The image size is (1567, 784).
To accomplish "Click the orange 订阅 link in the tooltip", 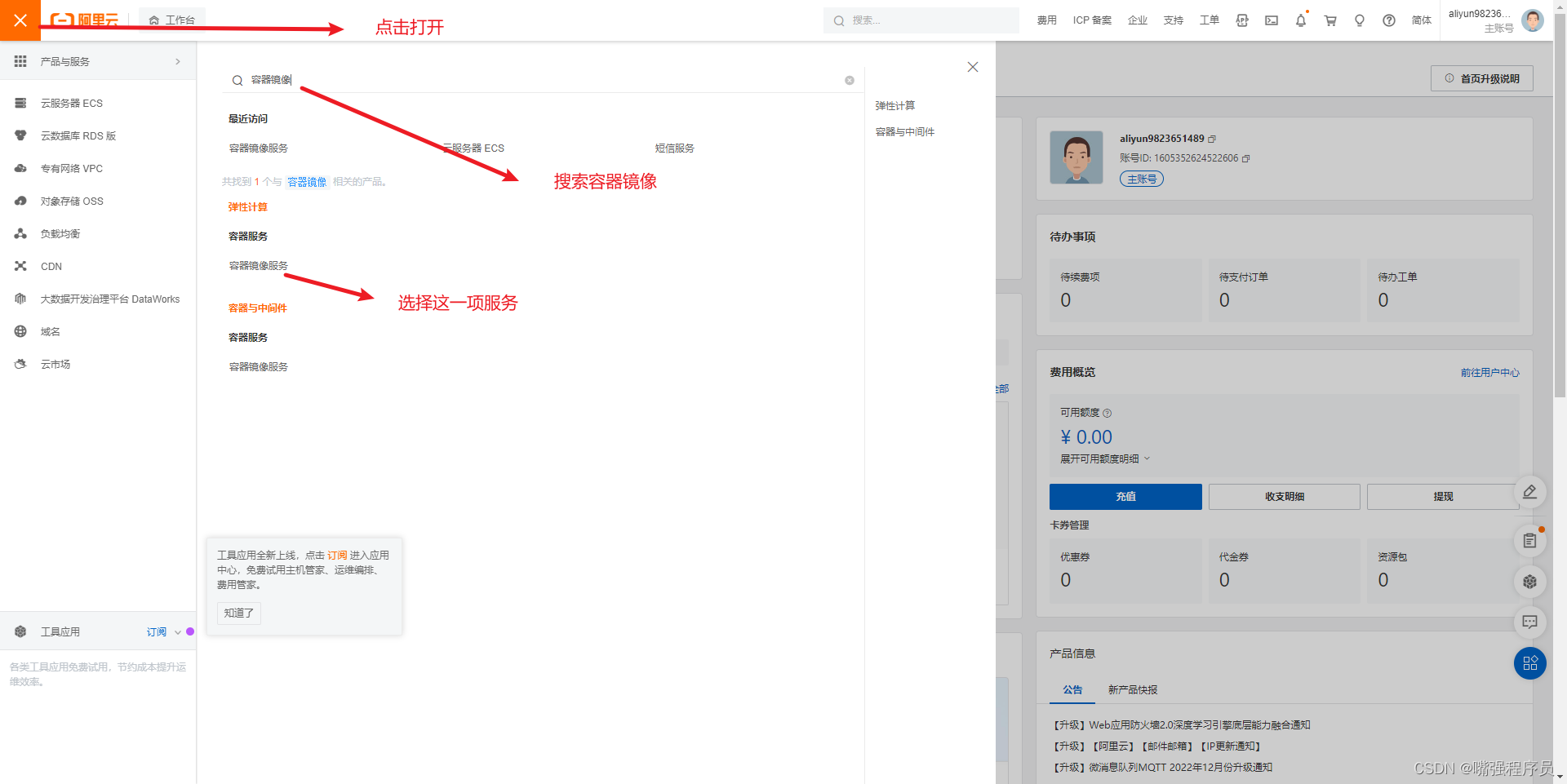I will (338, 556).
